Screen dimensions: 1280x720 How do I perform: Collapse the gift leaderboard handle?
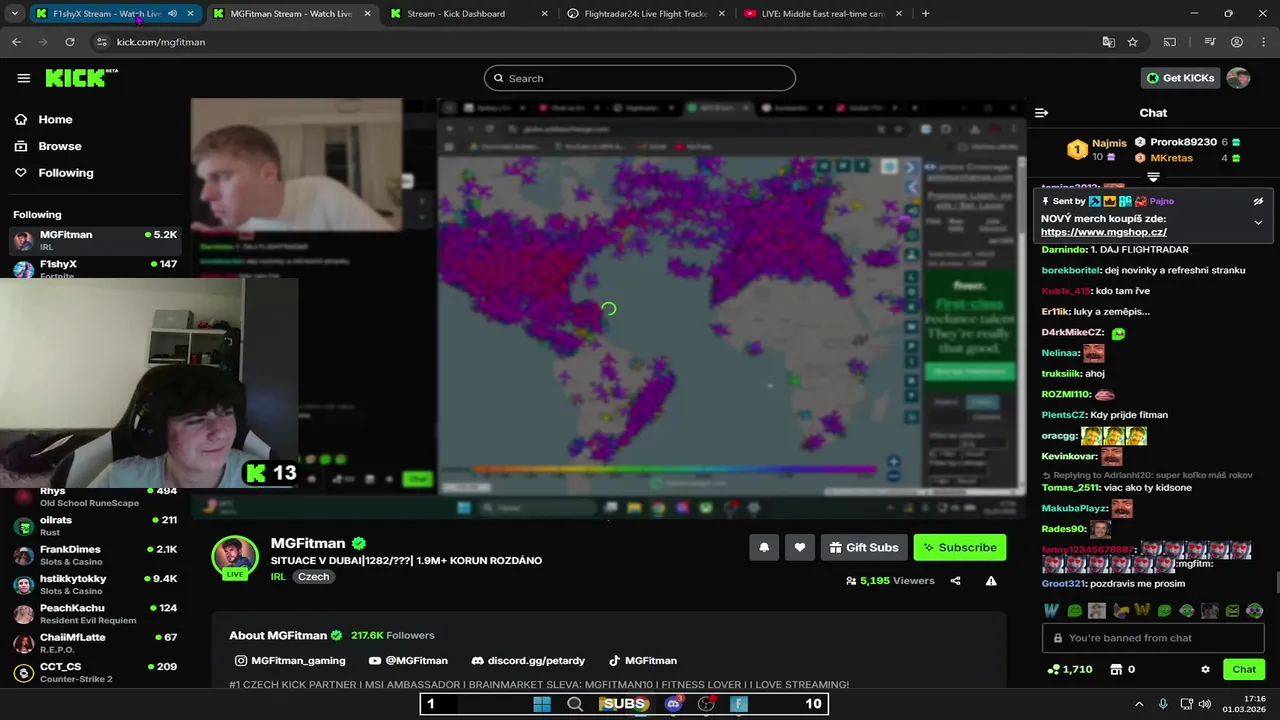coord(1153,177)
